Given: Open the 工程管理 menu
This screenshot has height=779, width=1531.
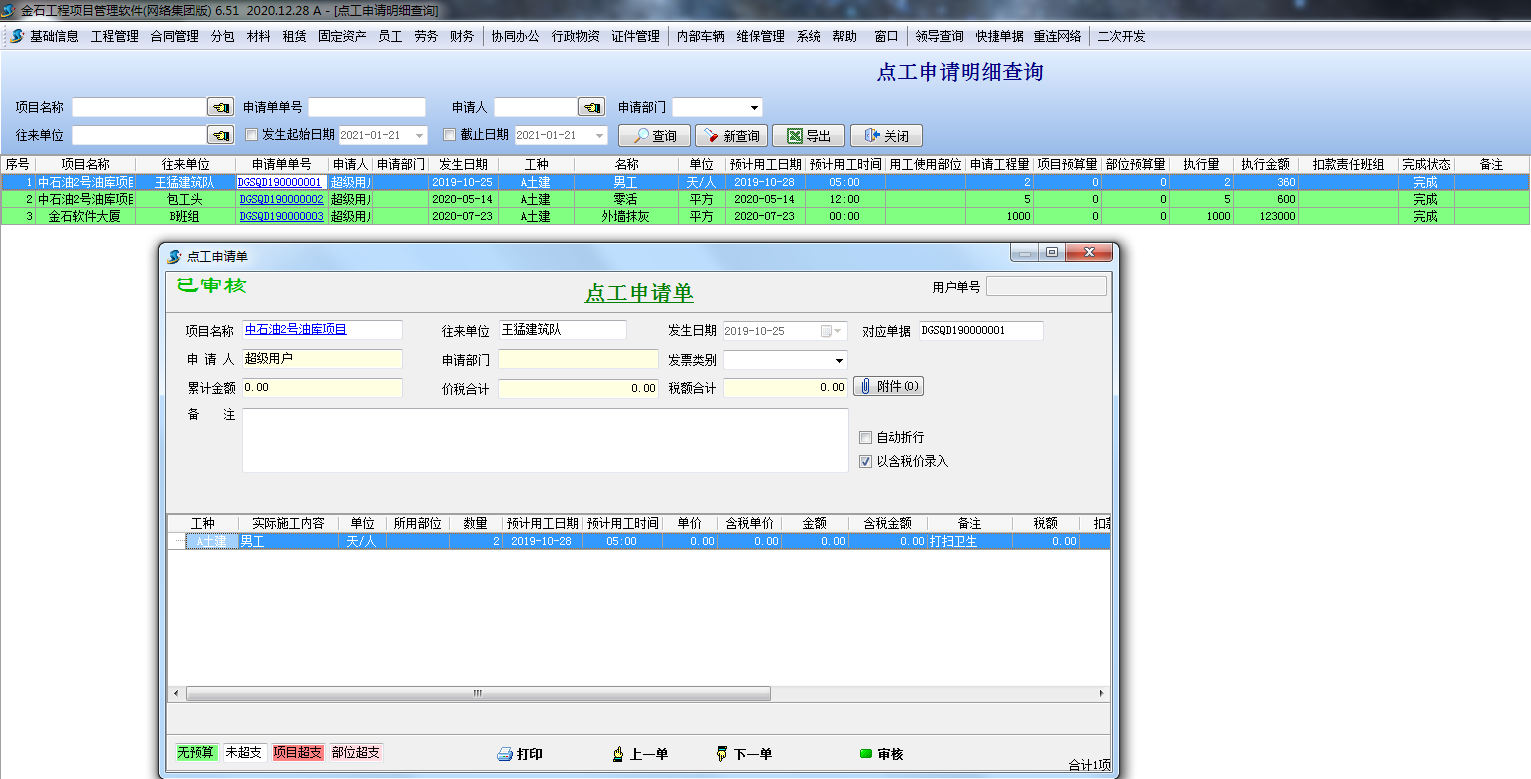Looking at the screenshot, I should [x=114, y=36].
